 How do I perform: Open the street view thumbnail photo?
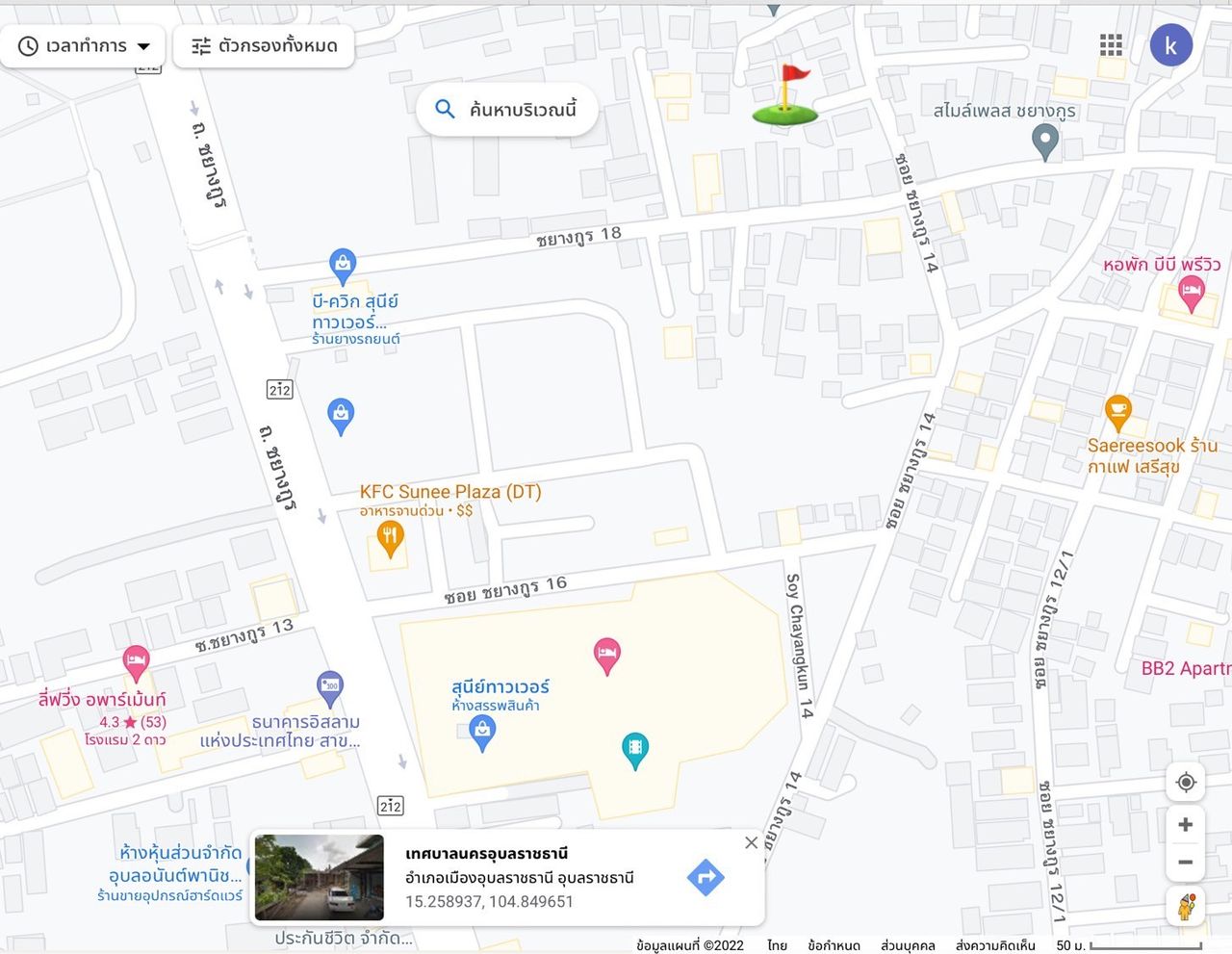[x=319, y=878]
